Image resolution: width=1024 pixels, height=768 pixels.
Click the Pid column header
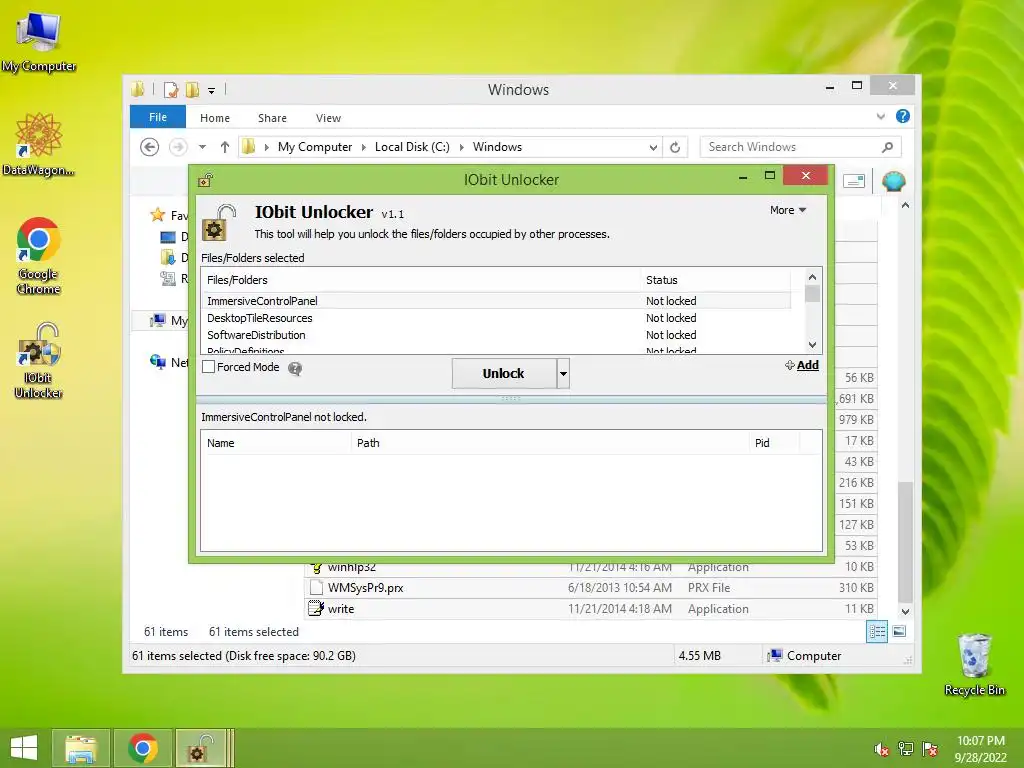[774, 443]
